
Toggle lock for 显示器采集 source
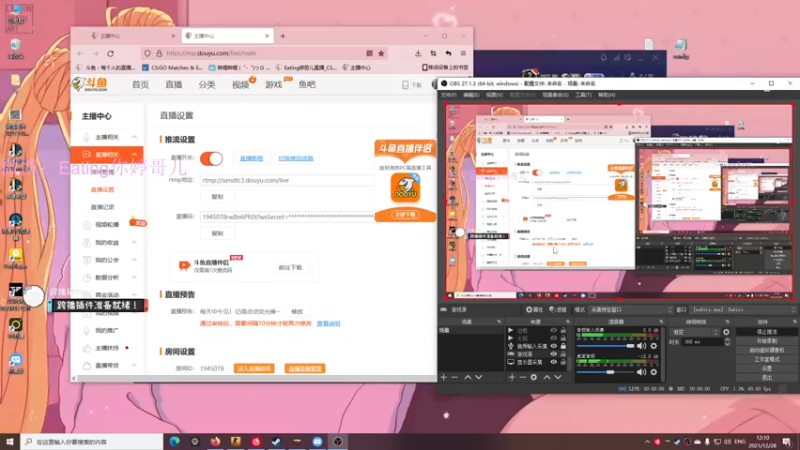coord(563,362)
